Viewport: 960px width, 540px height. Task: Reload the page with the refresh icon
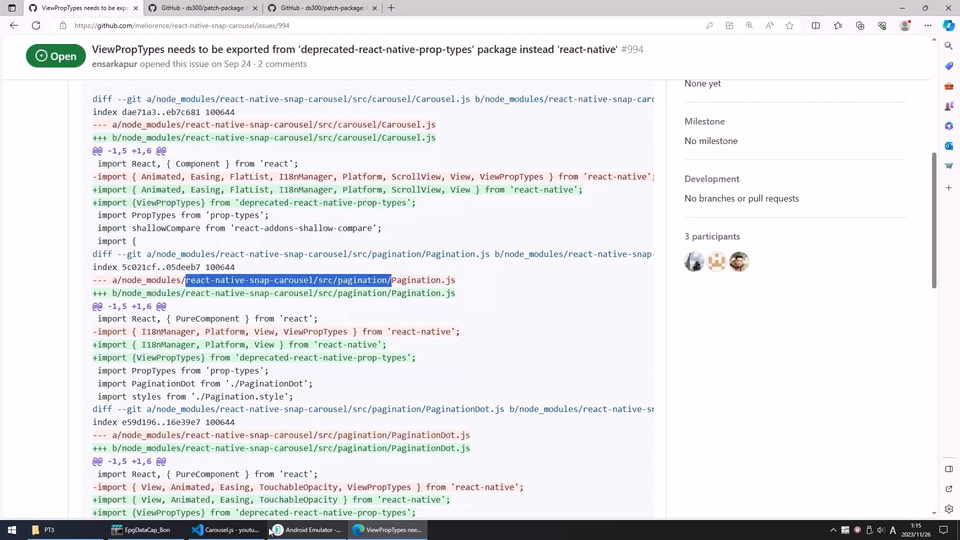pyautogui.click(x=36, y=26)
